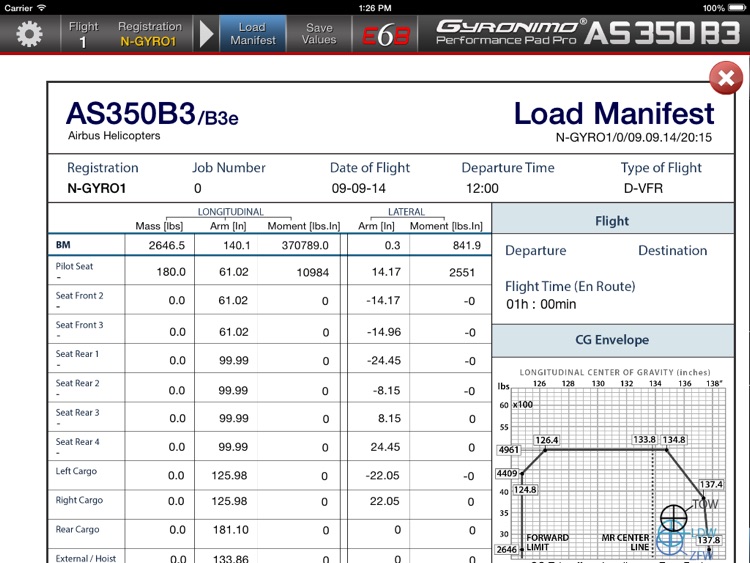Select Seat Front 2 lateral arm -14.17
The height and width of the screenshot is (563, 750).
coord(383,300)
